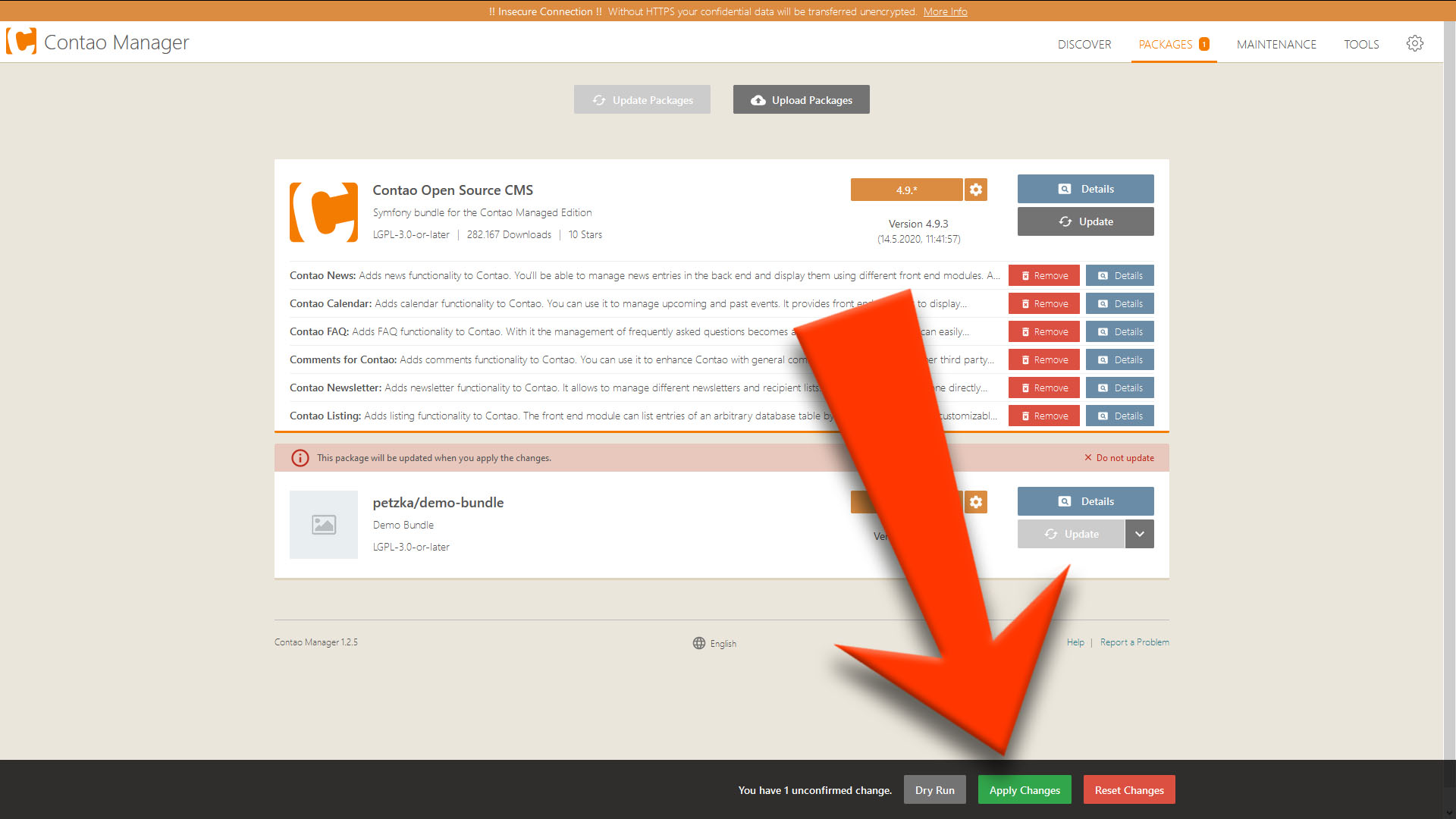Click the 10 Stars text
Image resolution: width=1456 pixels, height=819 pixels.
click(x=585, y=235)
